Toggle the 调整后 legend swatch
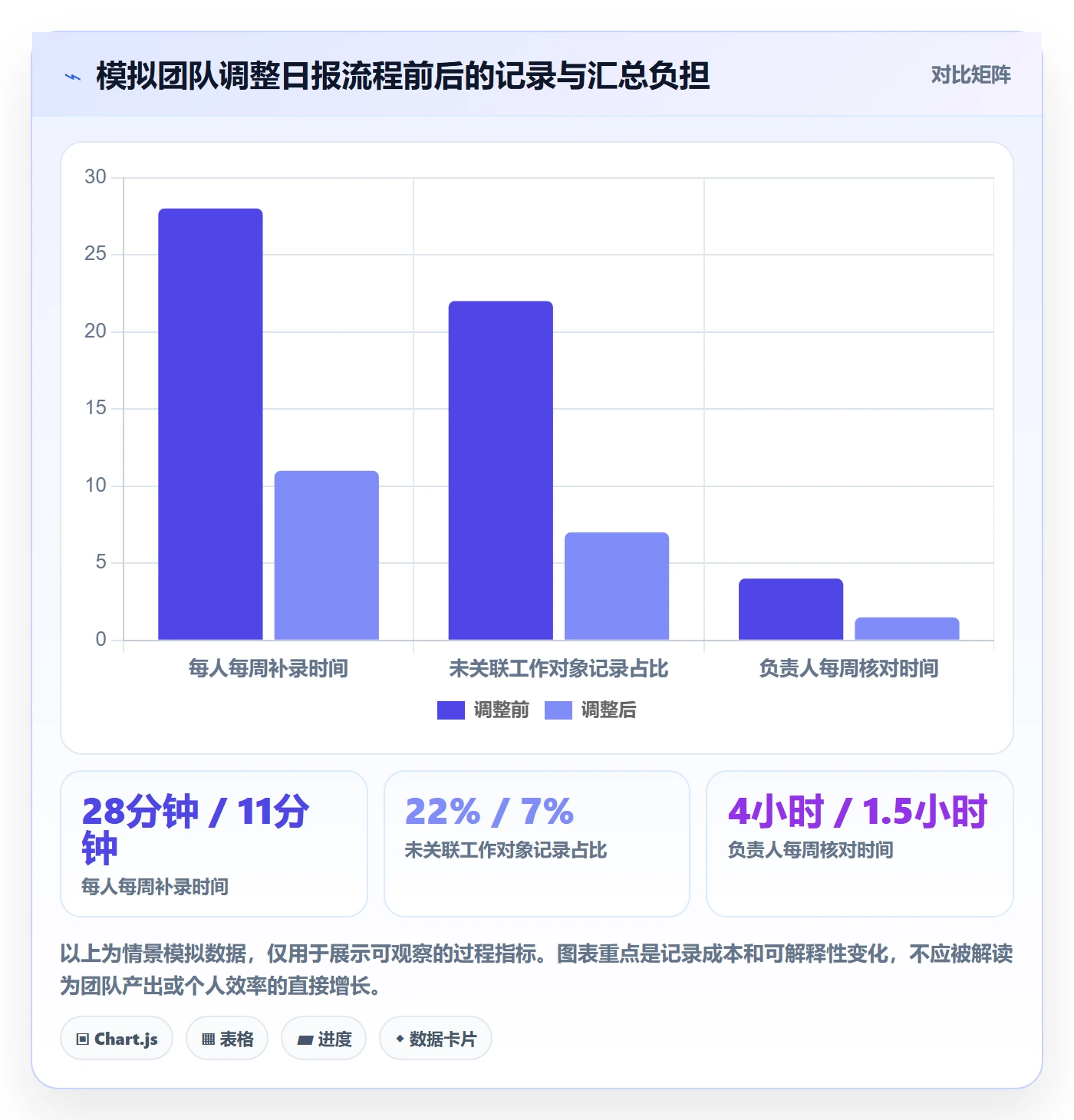This screenshot has width=1074, height=1120. tap(558, 710)
